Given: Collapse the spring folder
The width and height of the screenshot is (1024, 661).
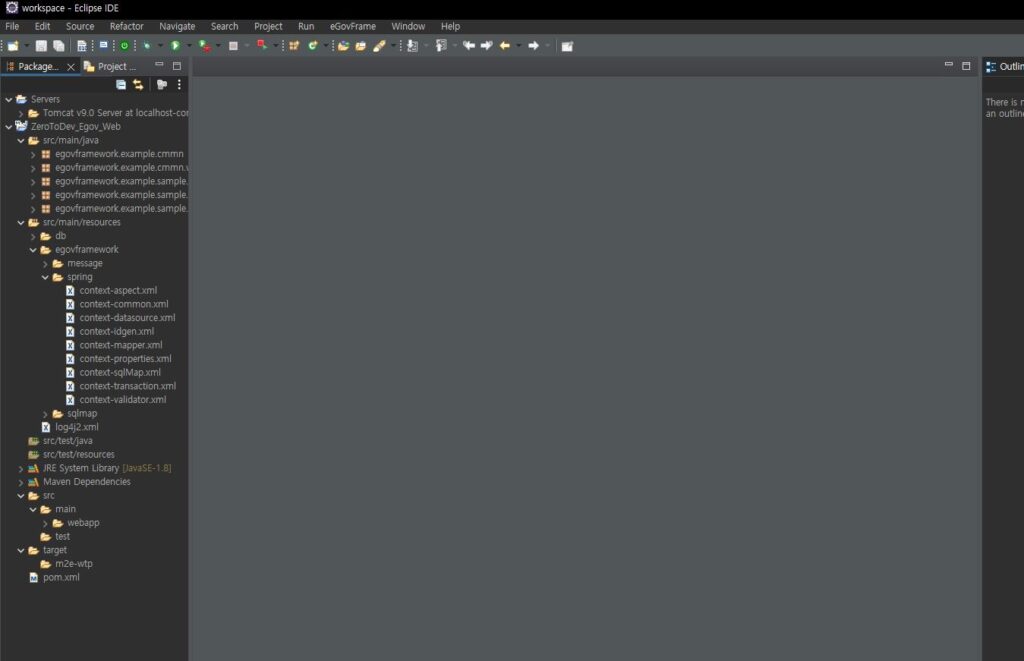Looking at the screenshot, I should 45,277.
